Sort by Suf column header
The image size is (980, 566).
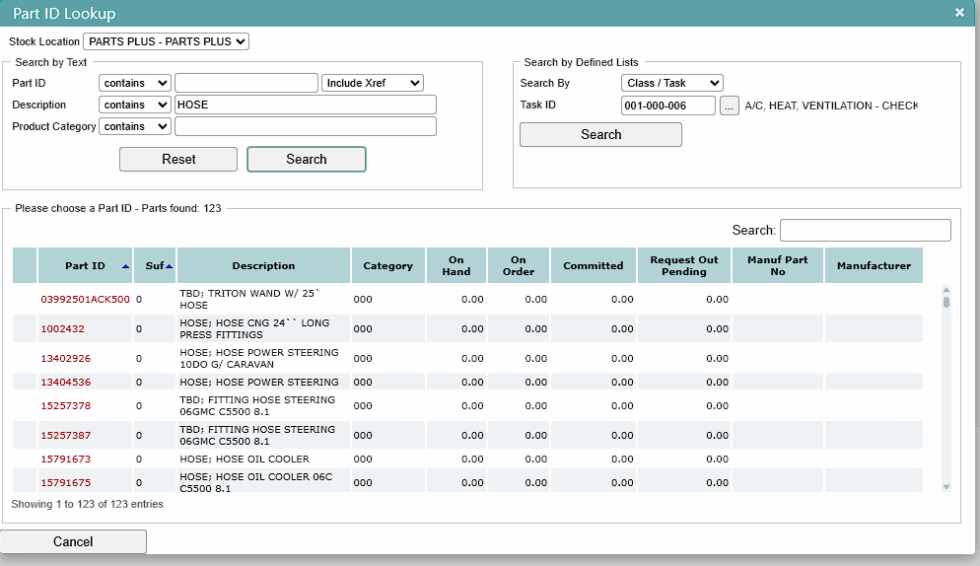[x=155, y=266]
